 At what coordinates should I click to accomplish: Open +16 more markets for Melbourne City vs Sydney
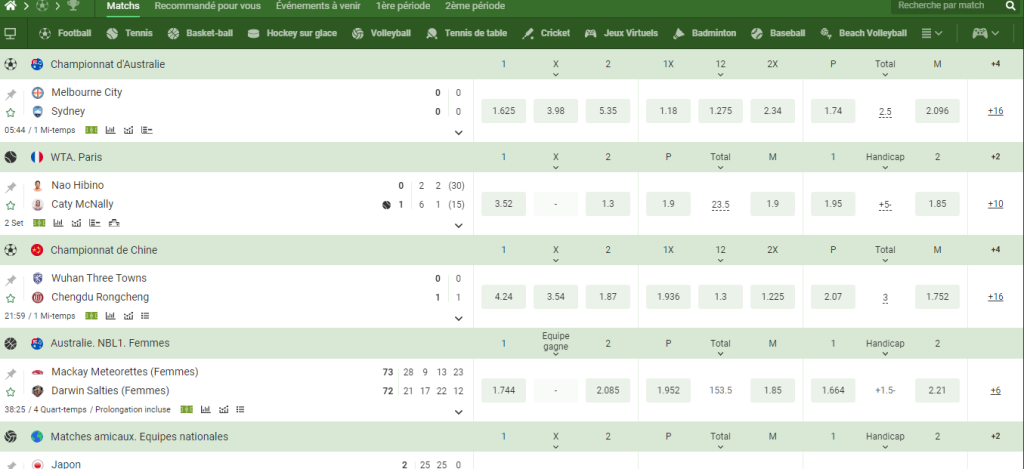pyautogui.click(x=995, y=111)
